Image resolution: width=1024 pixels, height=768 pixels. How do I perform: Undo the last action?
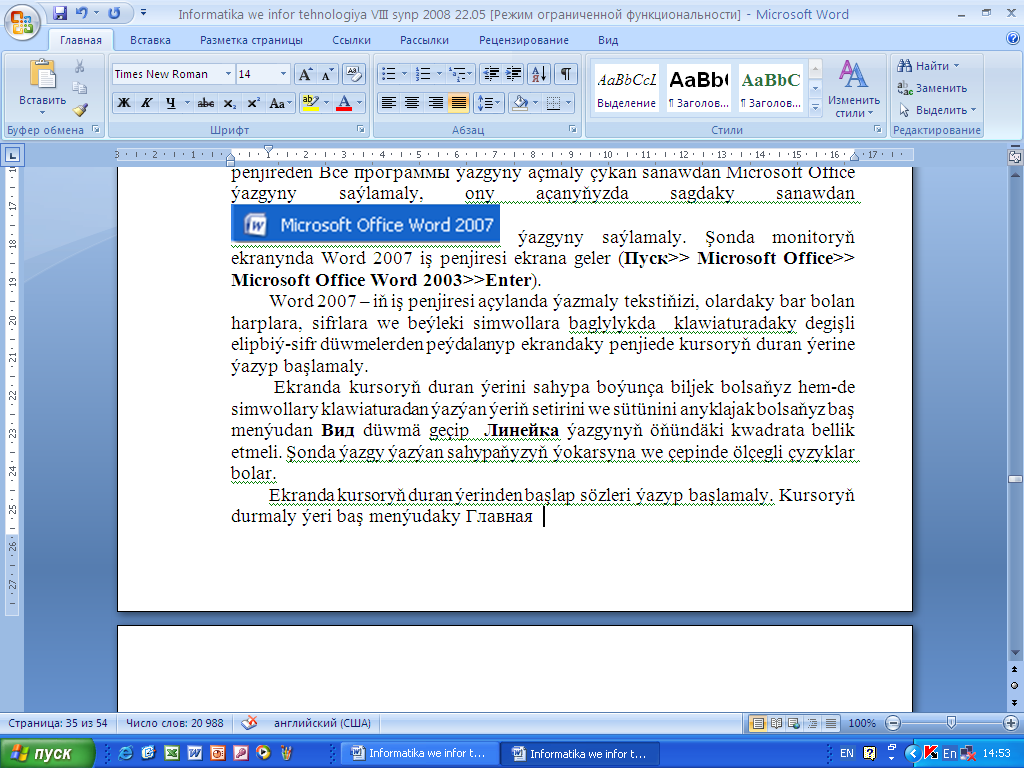(x=82, y=13)
